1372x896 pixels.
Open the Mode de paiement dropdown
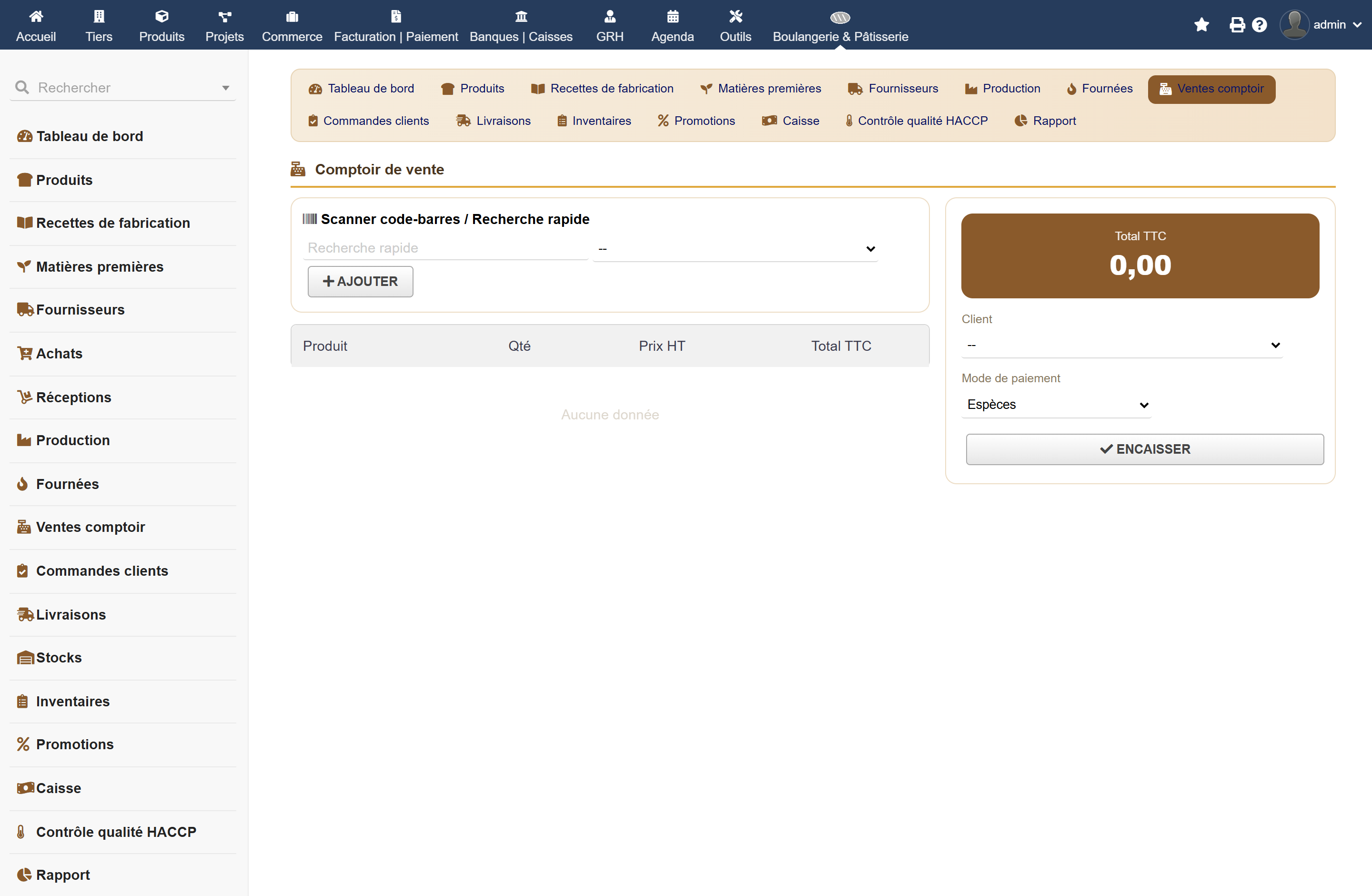pyautogui.click(x=1056, y=404)
